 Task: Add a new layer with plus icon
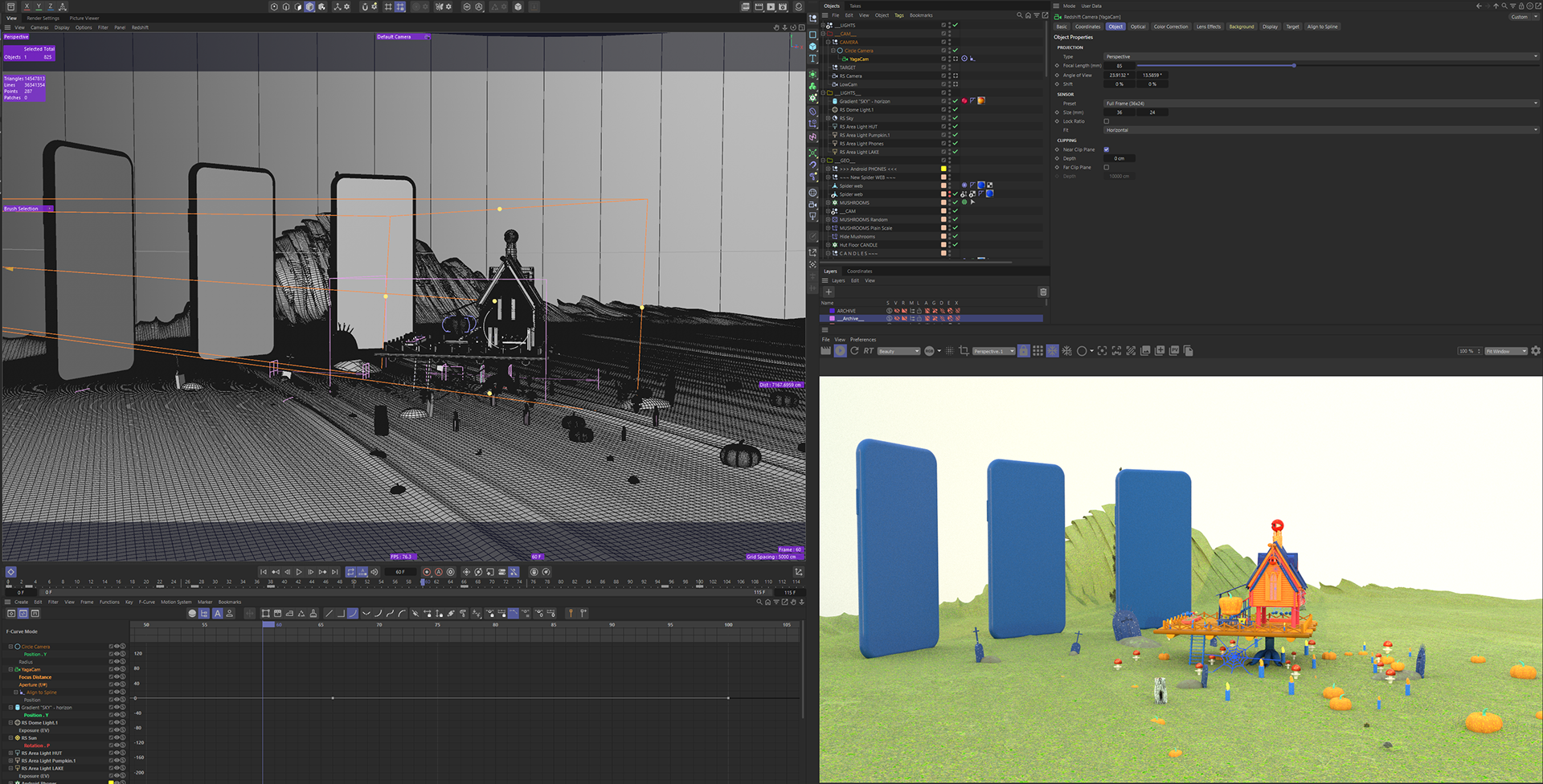click(x=829, y=292)
